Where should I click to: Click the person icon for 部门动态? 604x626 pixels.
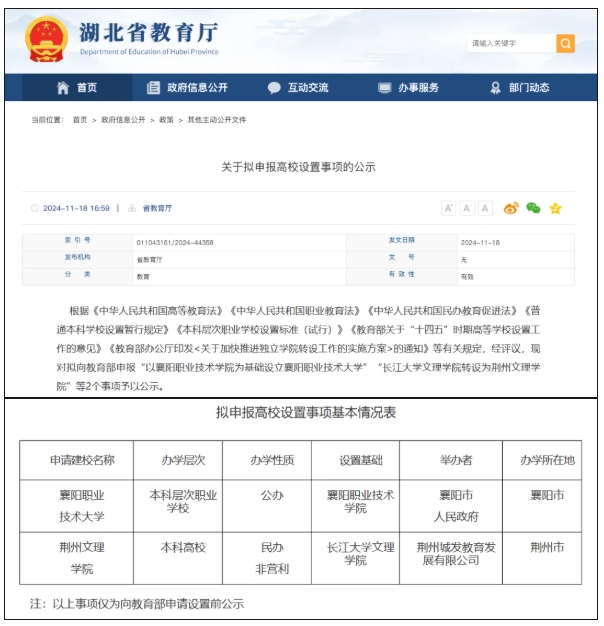click(495, 88)
